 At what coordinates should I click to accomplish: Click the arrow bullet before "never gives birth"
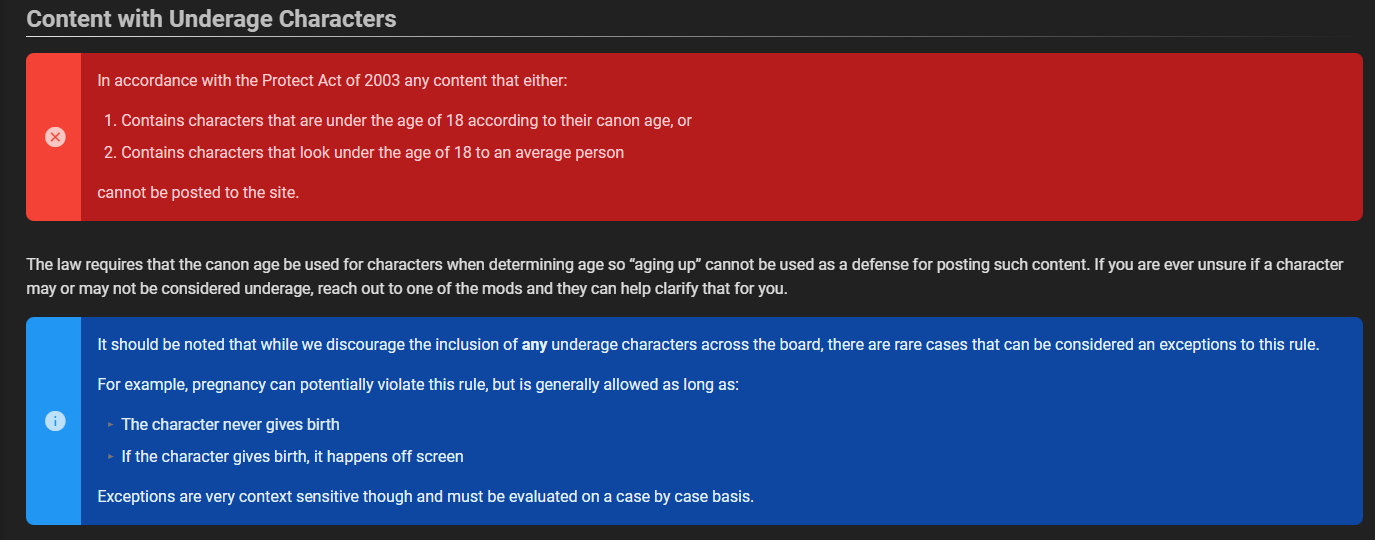tap(110, 425)
